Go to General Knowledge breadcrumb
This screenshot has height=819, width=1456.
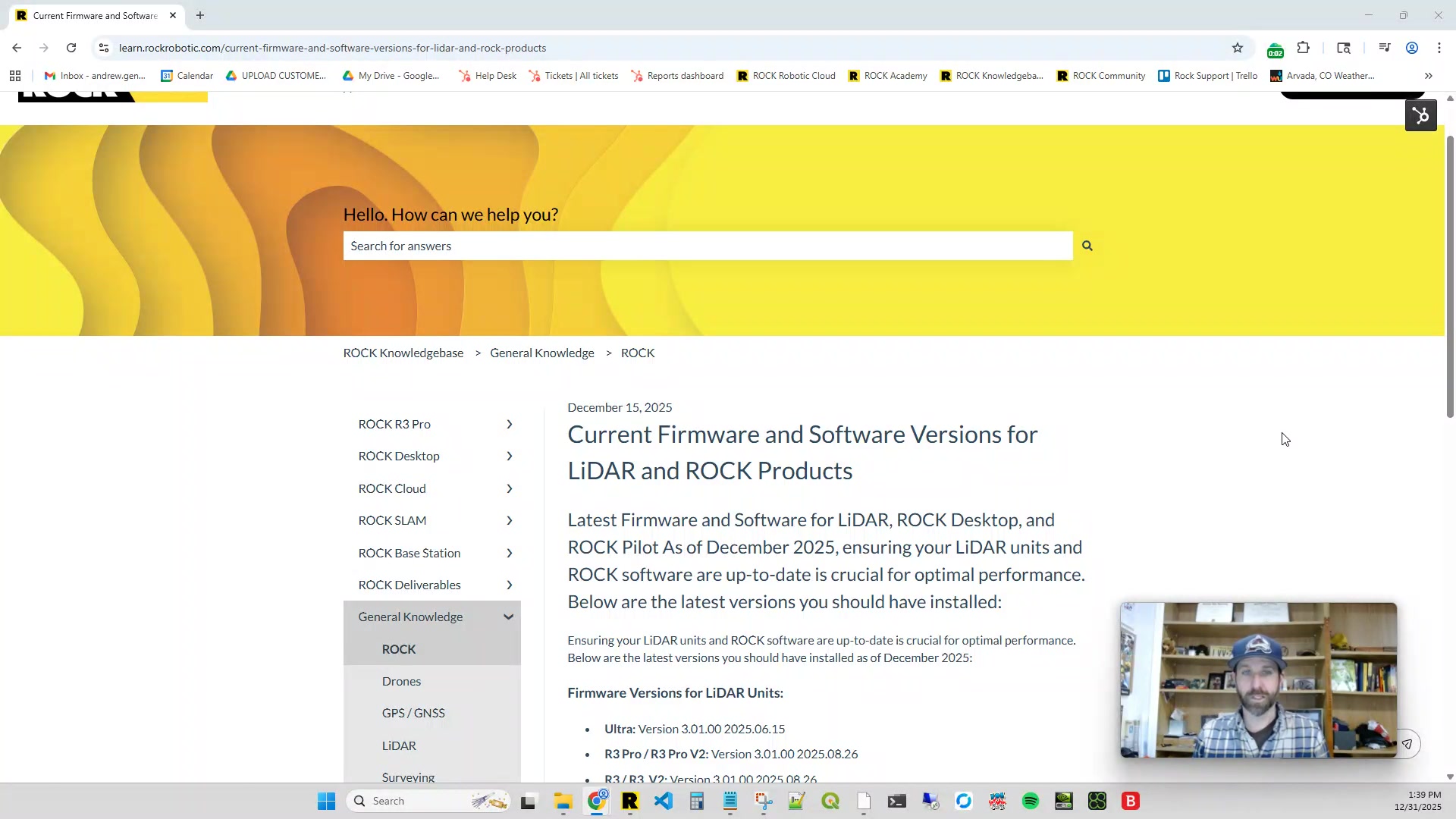[x=541, y=353]
